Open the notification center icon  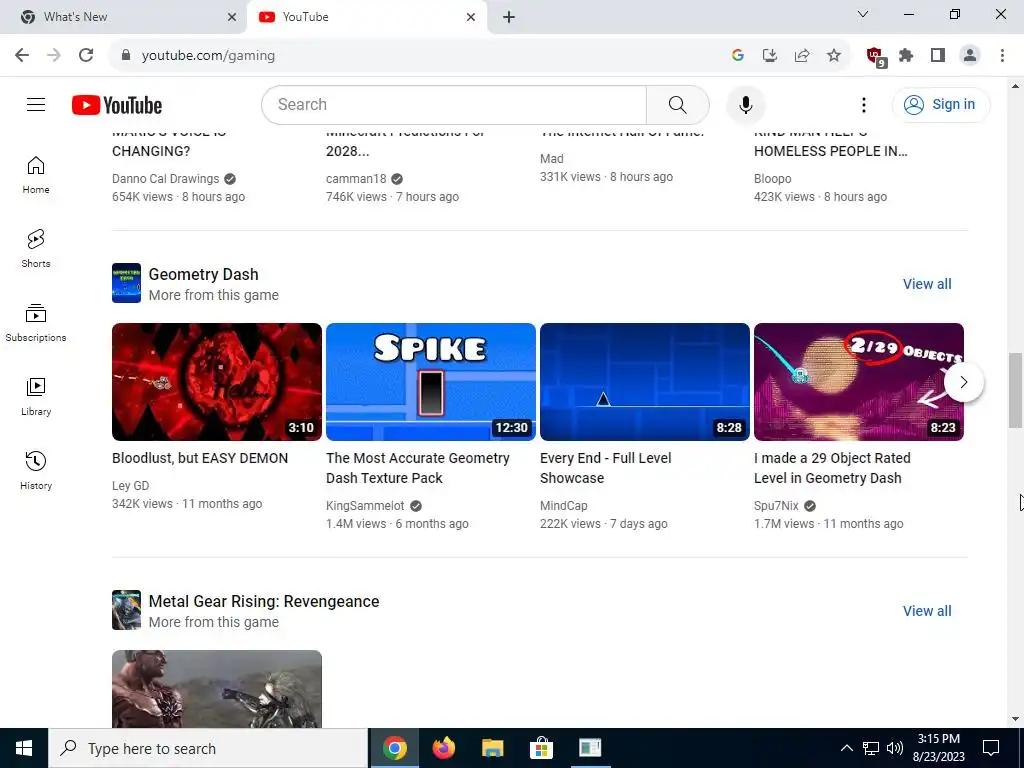pos(991,748)
